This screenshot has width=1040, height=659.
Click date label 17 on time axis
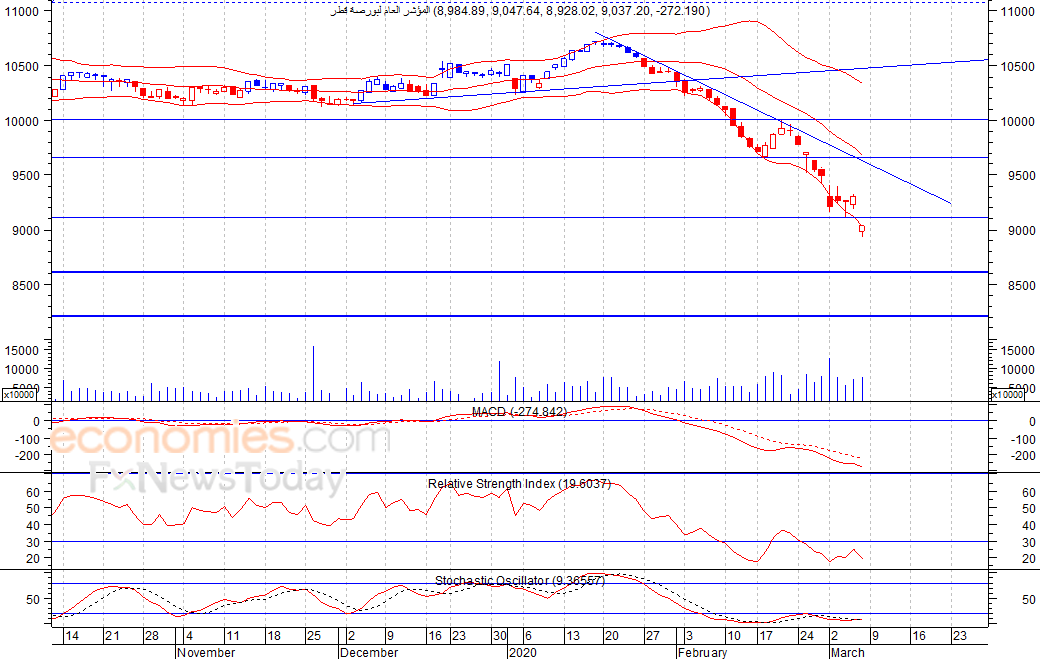[x=765, y=636]
